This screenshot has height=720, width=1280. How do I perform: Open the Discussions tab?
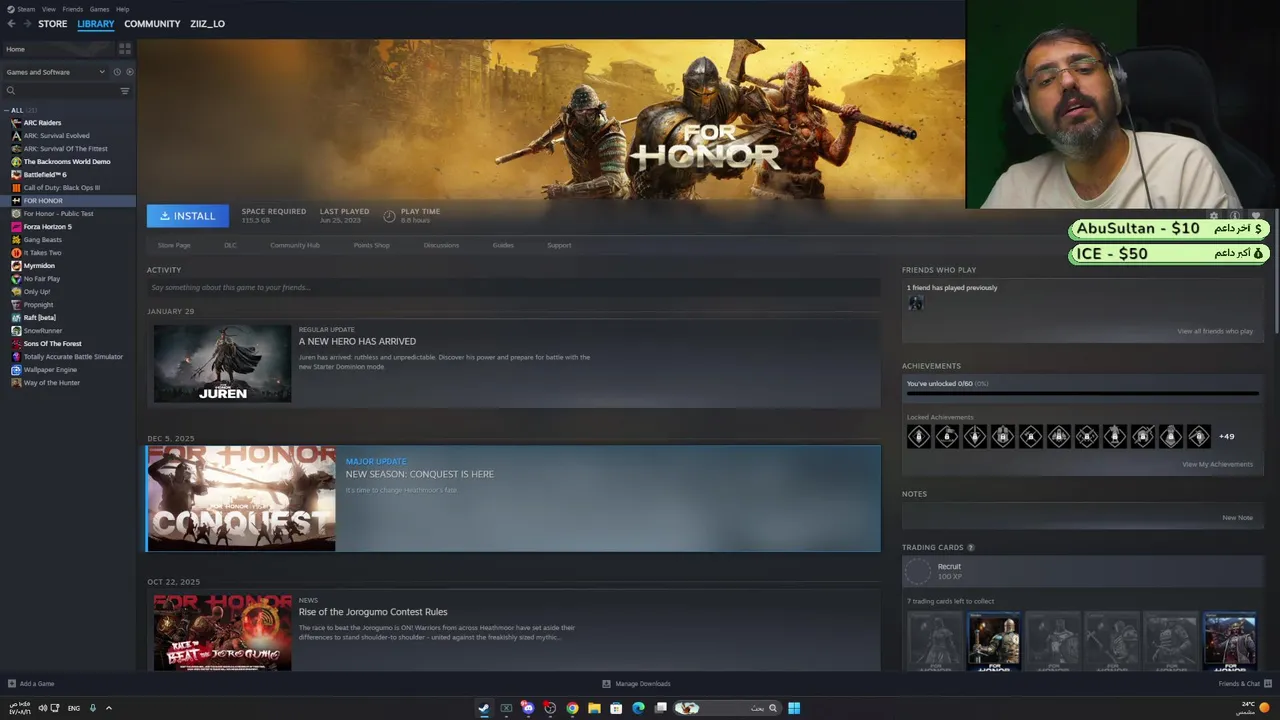point(441,245)
